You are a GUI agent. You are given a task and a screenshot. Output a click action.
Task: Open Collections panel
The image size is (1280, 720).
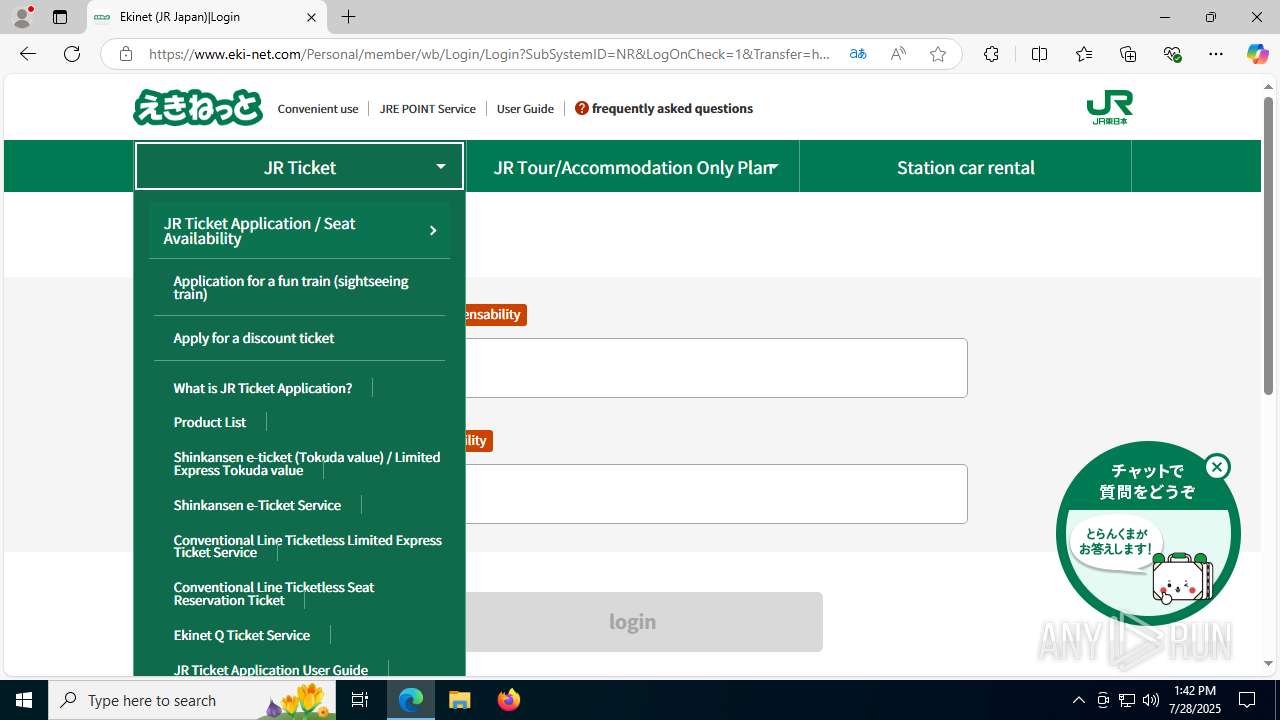pos(1128,54)
